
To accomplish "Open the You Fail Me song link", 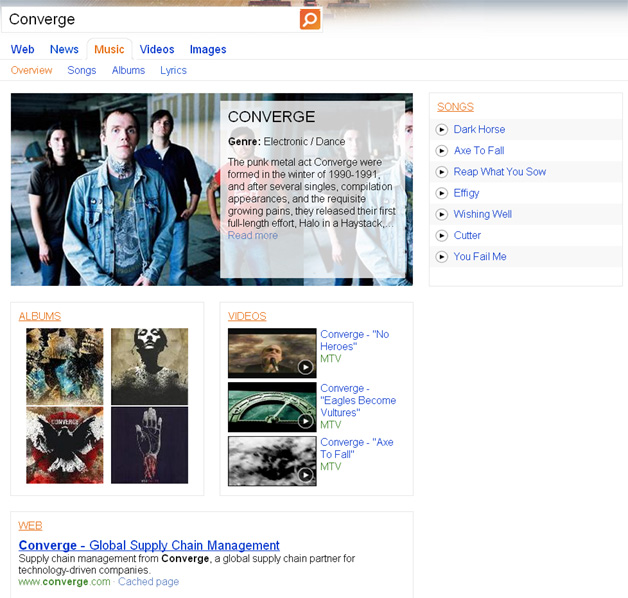I will pyautogui.click(x=480, y=257).
